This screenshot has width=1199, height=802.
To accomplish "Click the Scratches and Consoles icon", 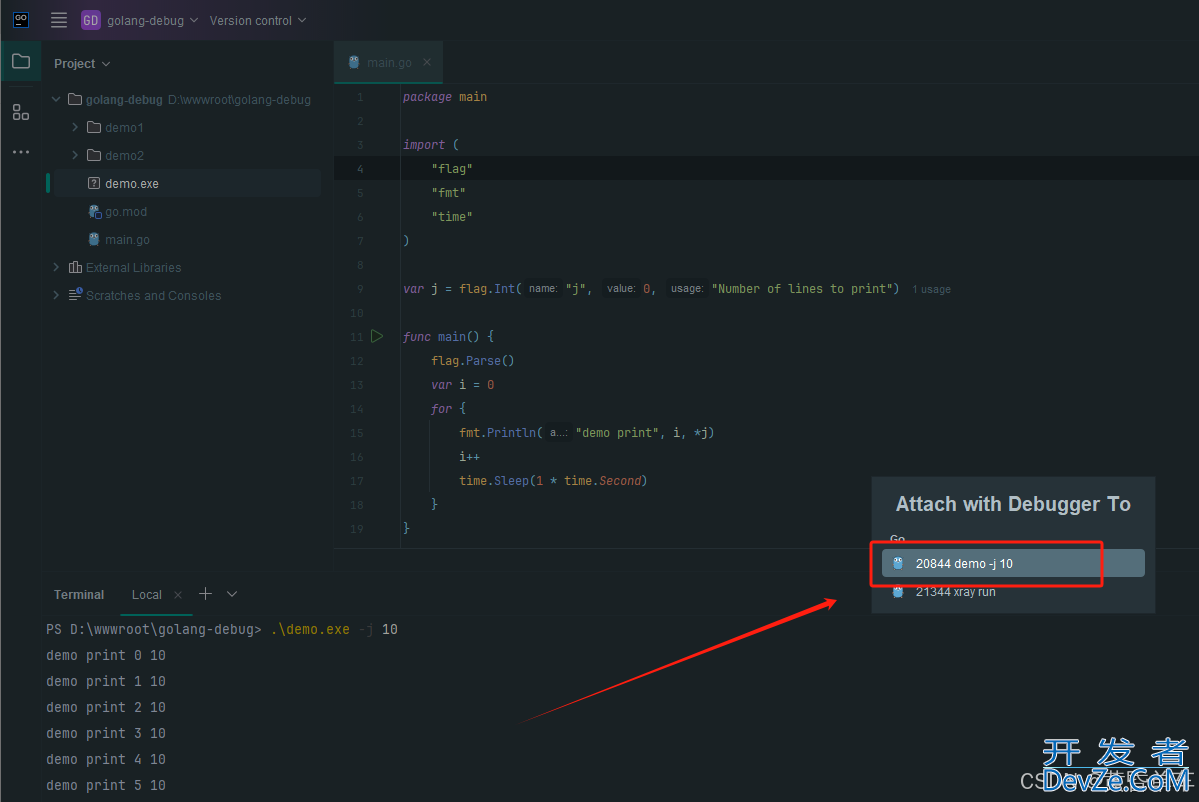I will 75,294.
